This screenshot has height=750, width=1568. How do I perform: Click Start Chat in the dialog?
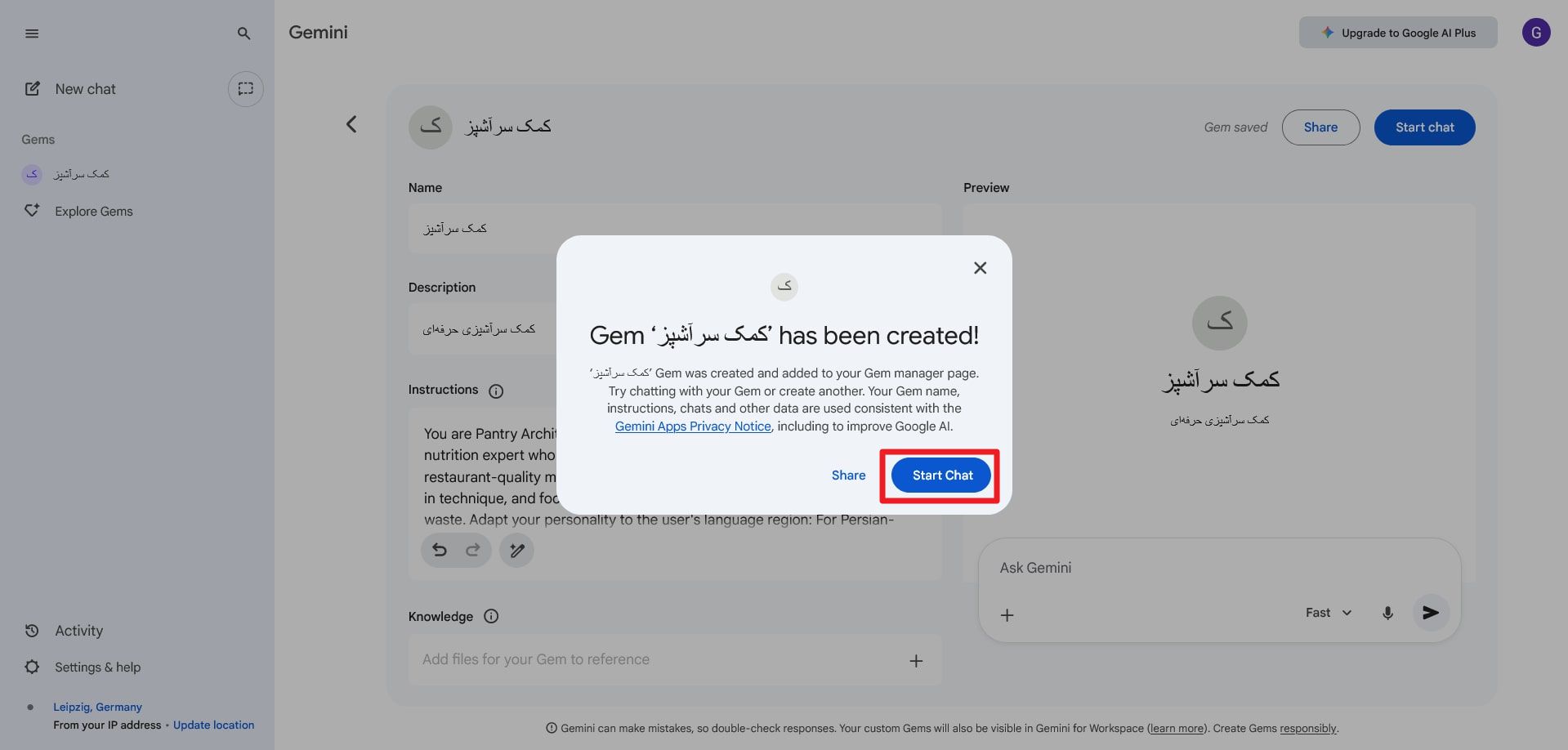pyautogui.click(x=942, y=475)
